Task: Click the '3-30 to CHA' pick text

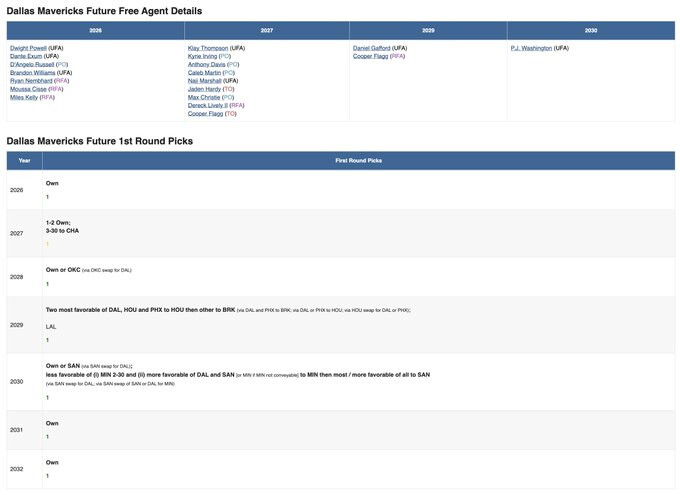Action: pyautogui.click(x=62, y=231)
